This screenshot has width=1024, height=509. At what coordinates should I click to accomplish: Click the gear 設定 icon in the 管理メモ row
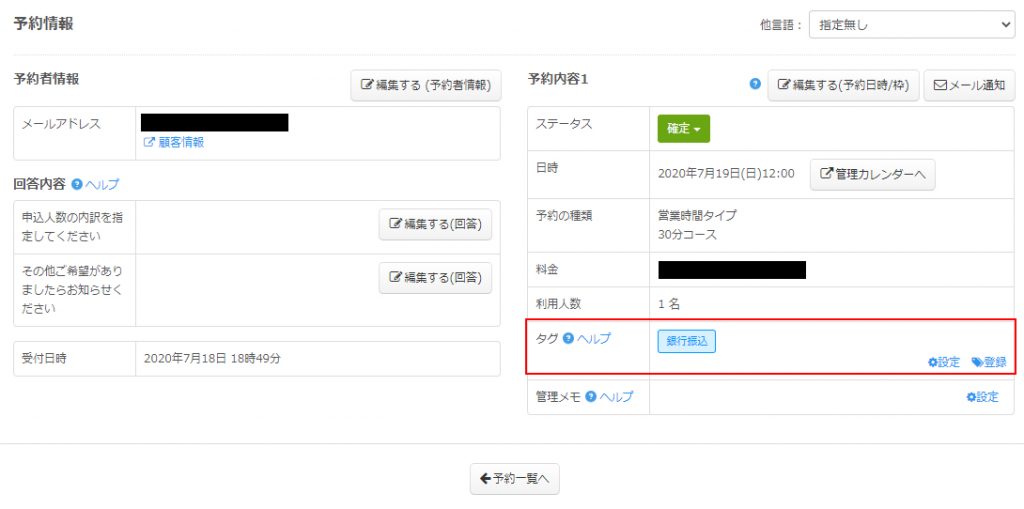[971, 397]
